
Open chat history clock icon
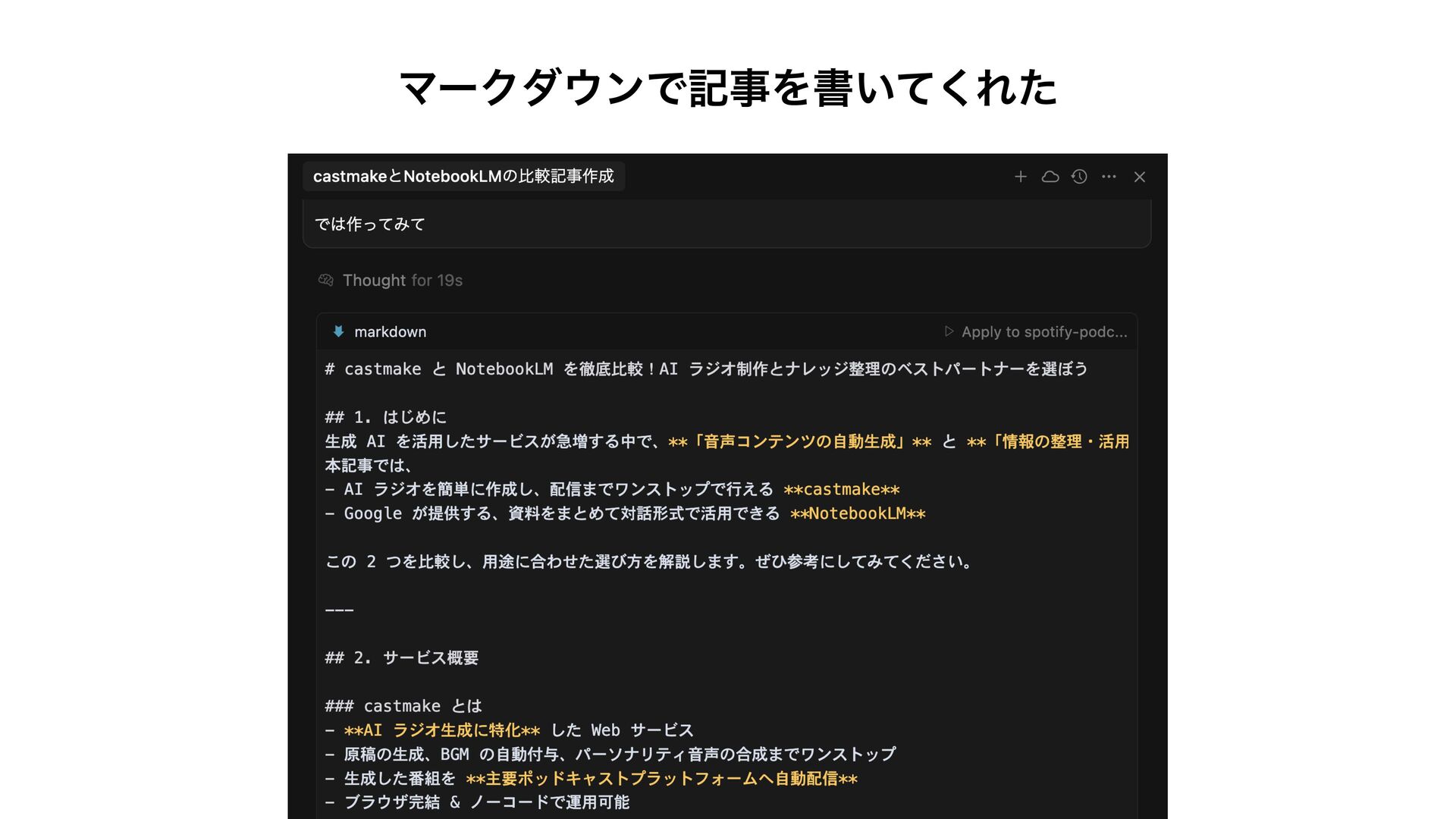(1079, 177)
